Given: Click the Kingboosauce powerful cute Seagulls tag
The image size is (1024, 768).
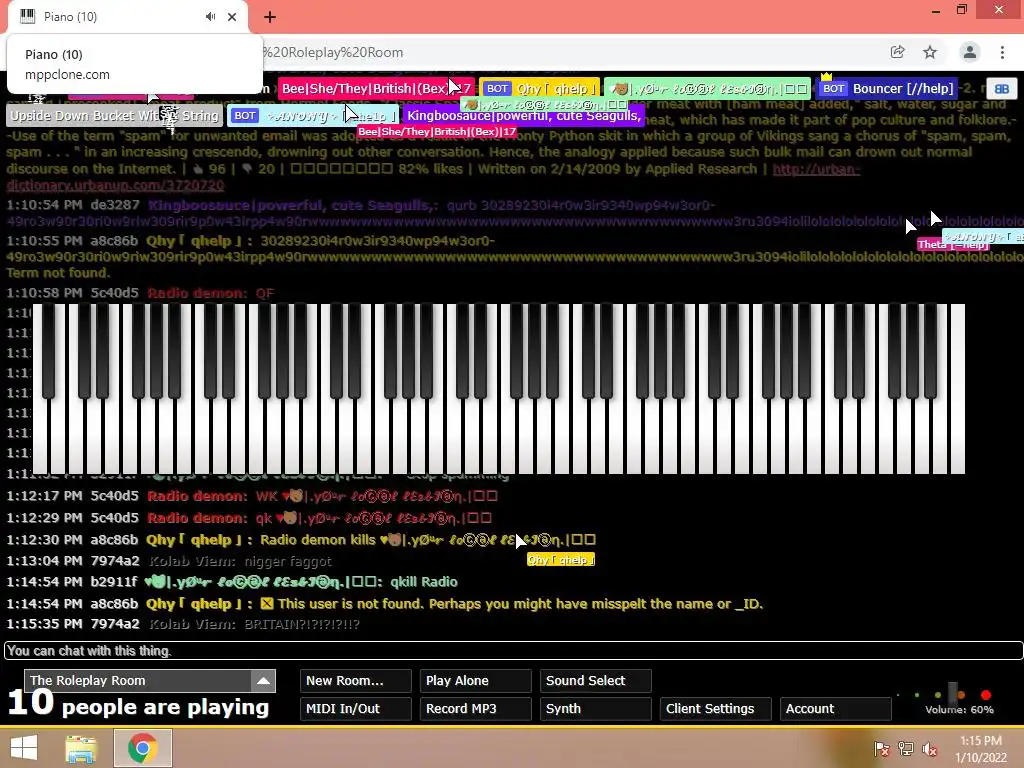Looking at the screenshot, I should [524, 116].
